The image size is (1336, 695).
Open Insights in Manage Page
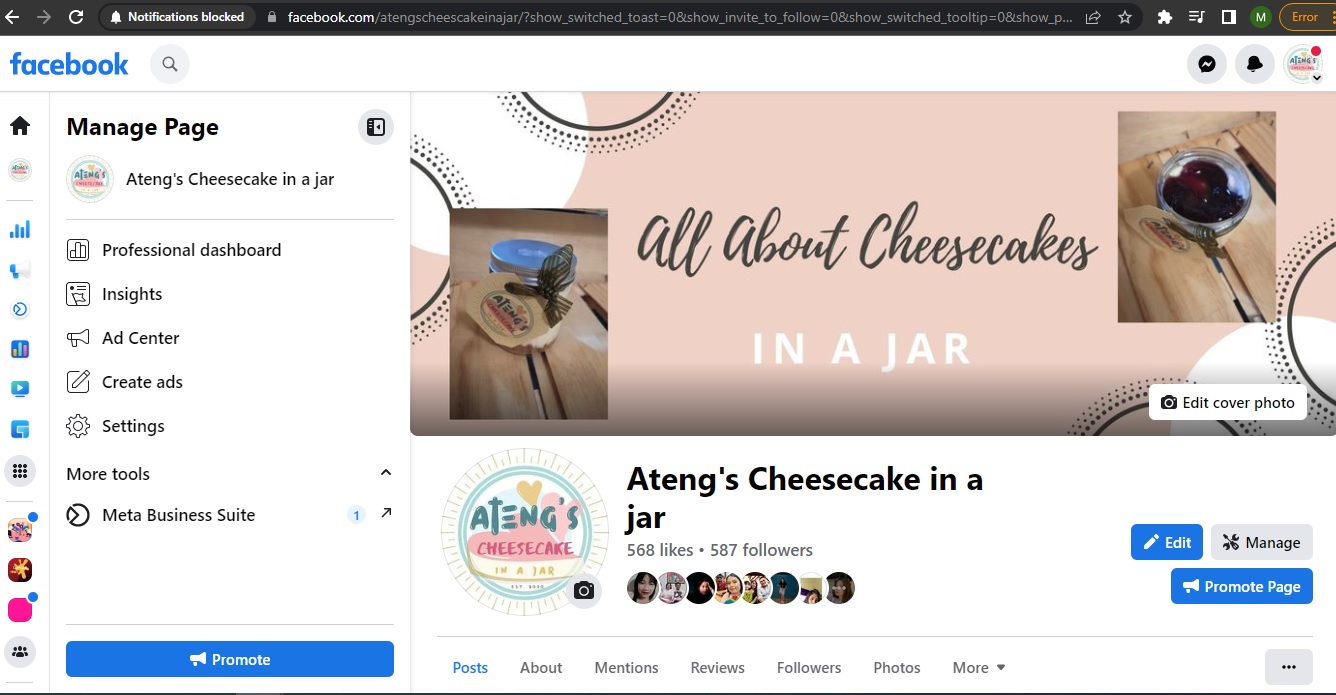coord(230,294)
